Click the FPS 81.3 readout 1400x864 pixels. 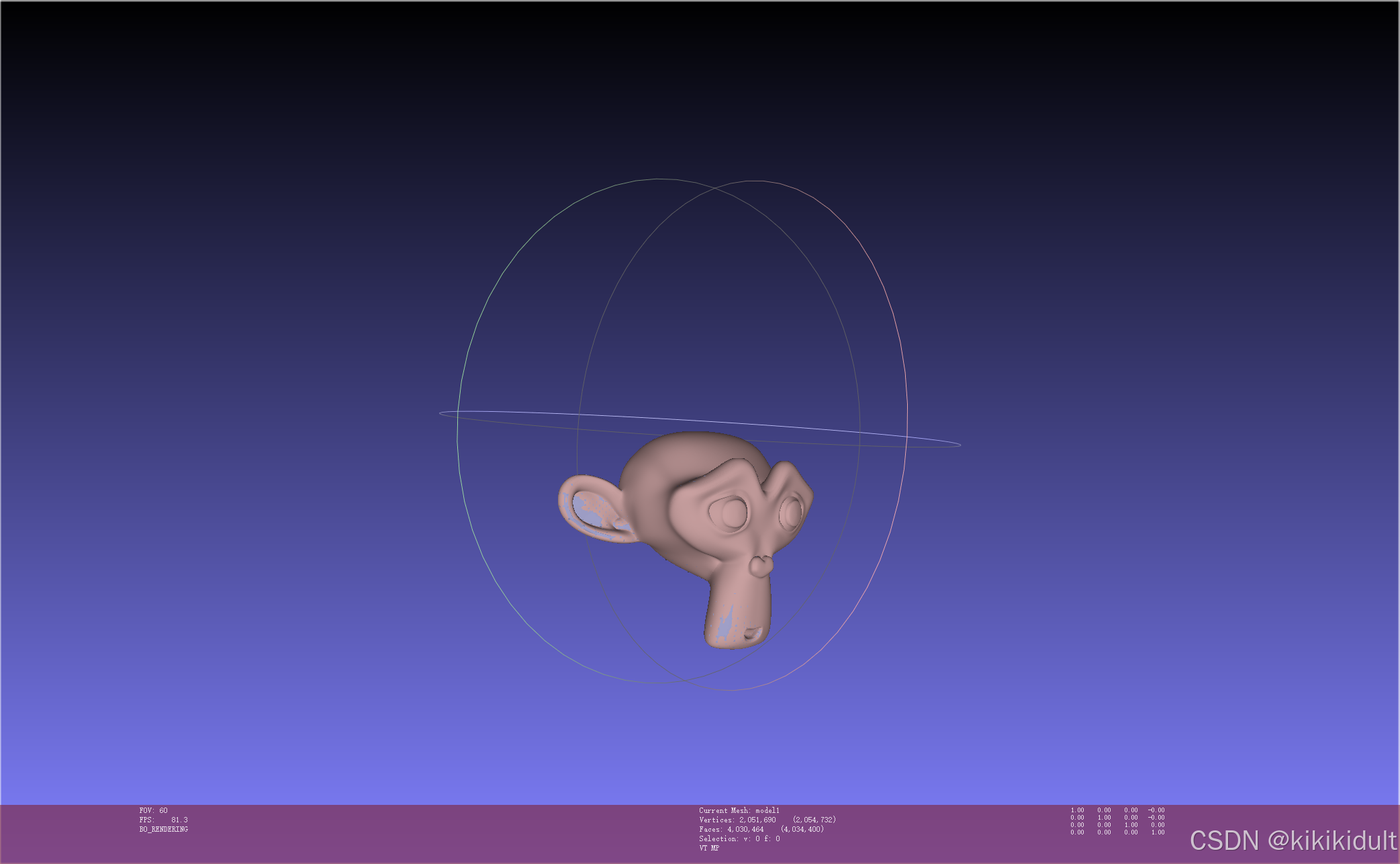[x=163, y=820]
